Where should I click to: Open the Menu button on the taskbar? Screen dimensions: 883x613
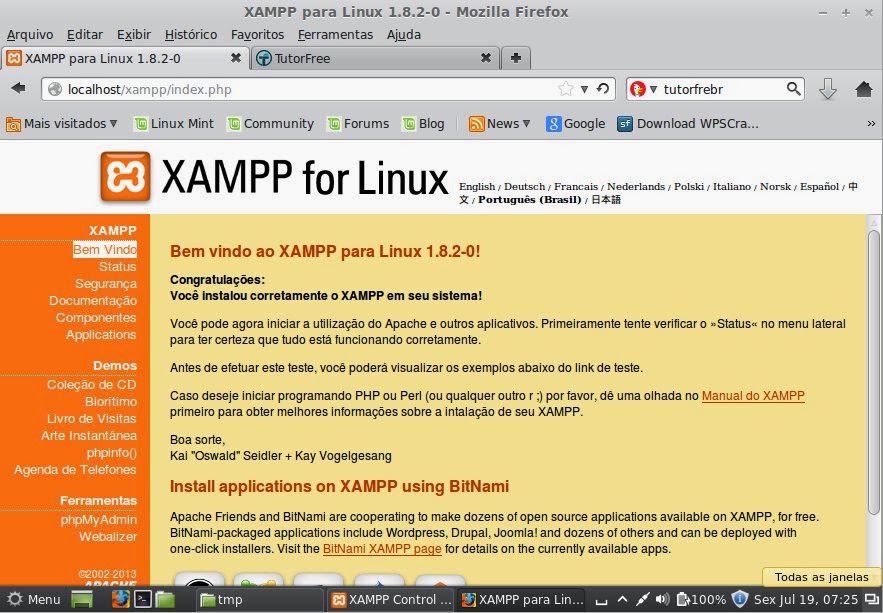34,599
